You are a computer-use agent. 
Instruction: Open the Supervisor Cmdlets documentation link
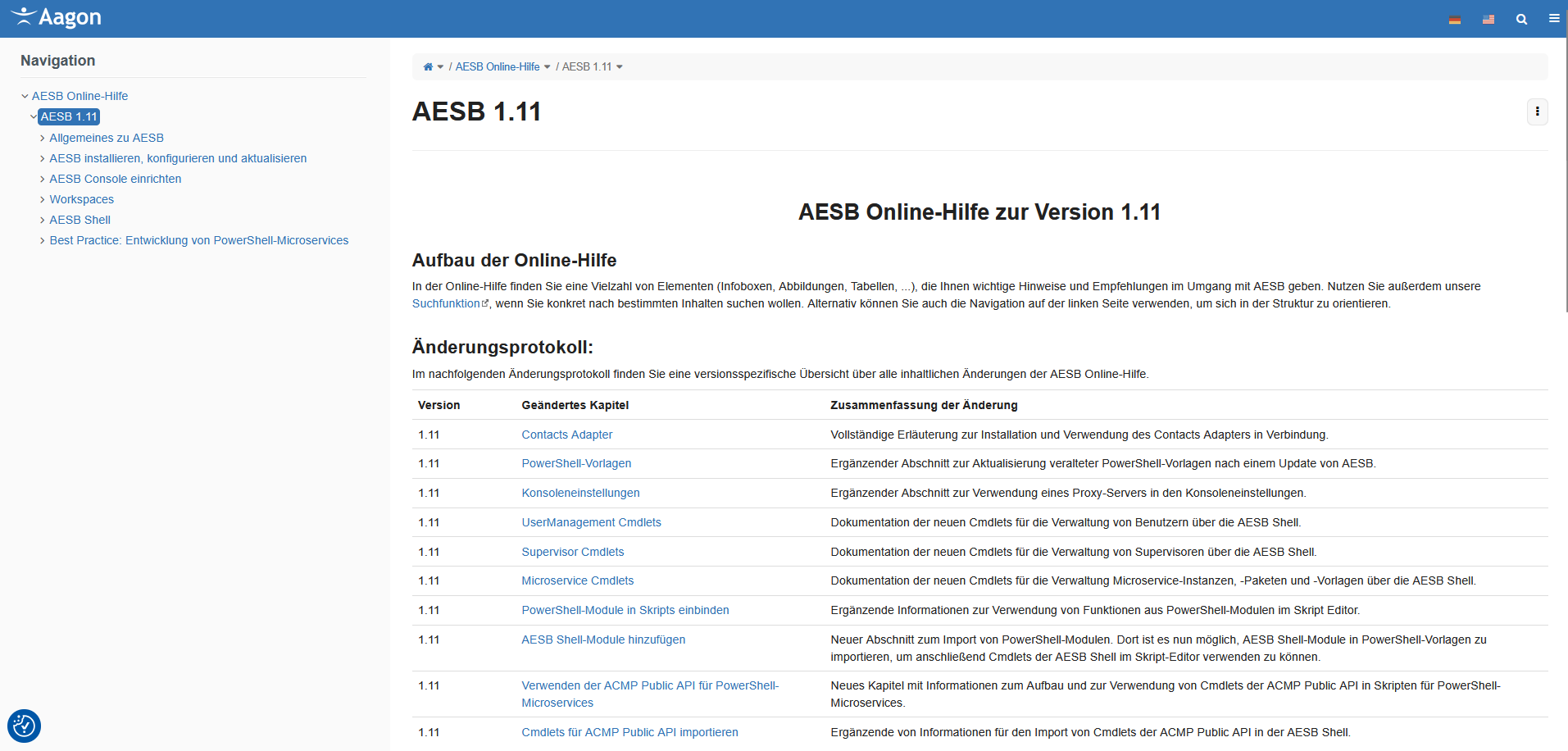click(x=572, y=552)
